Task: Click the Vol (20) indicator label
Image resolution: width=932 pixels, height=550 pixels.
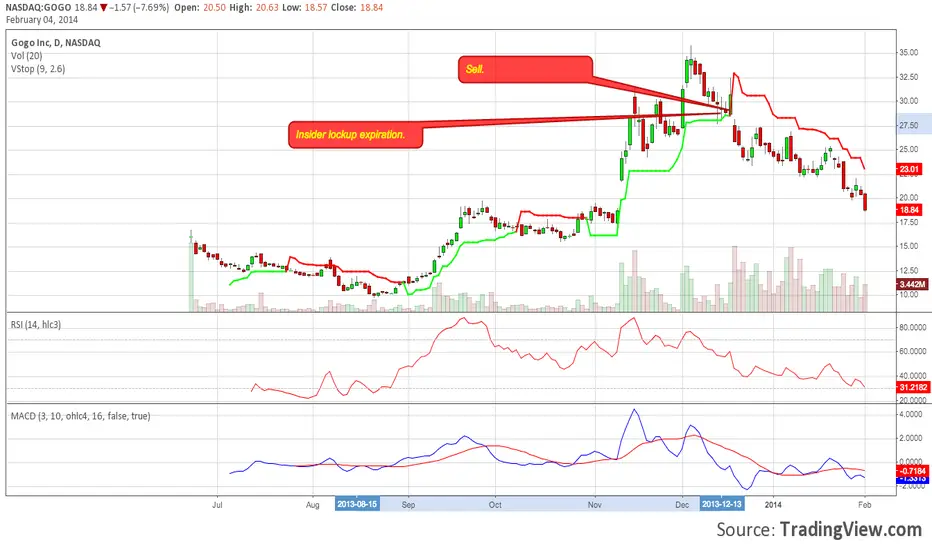Action: click(26, 56)
